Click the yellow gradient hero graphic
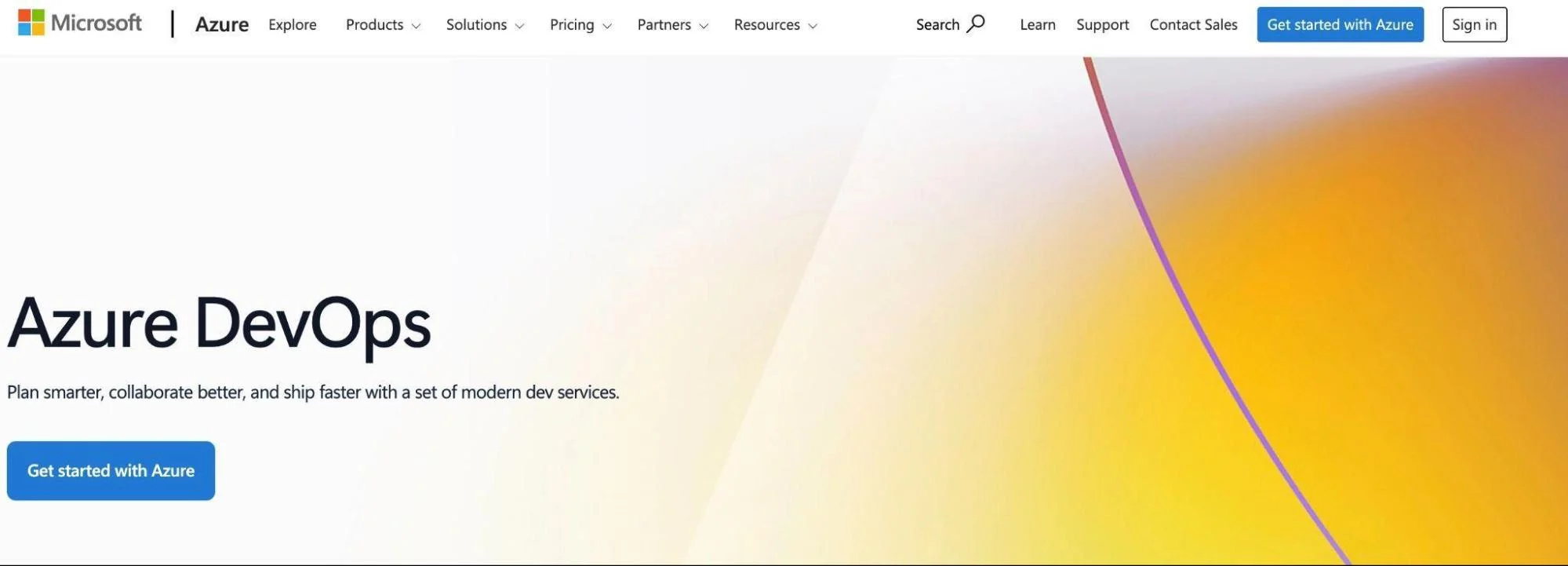1568x566 pixels. (1373, 314)
